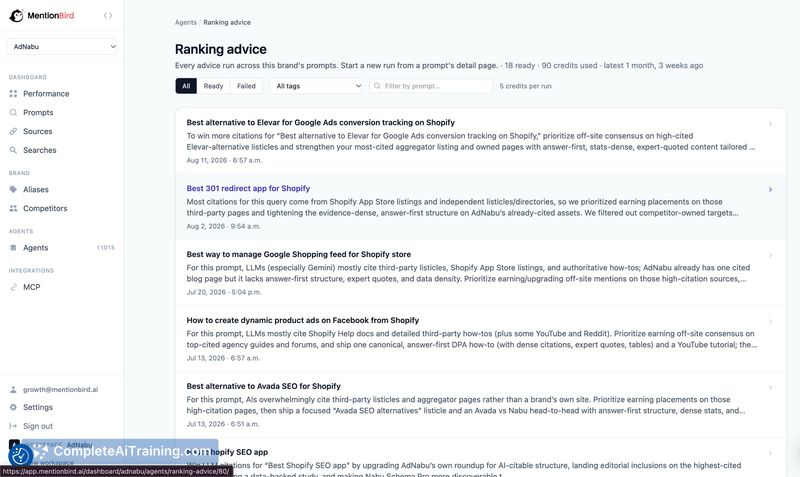Screen dimensions: 800x477
Task: Click the Jul 20, 2026 - 5:04 p.m. timestamp
Action: [223, 292]
